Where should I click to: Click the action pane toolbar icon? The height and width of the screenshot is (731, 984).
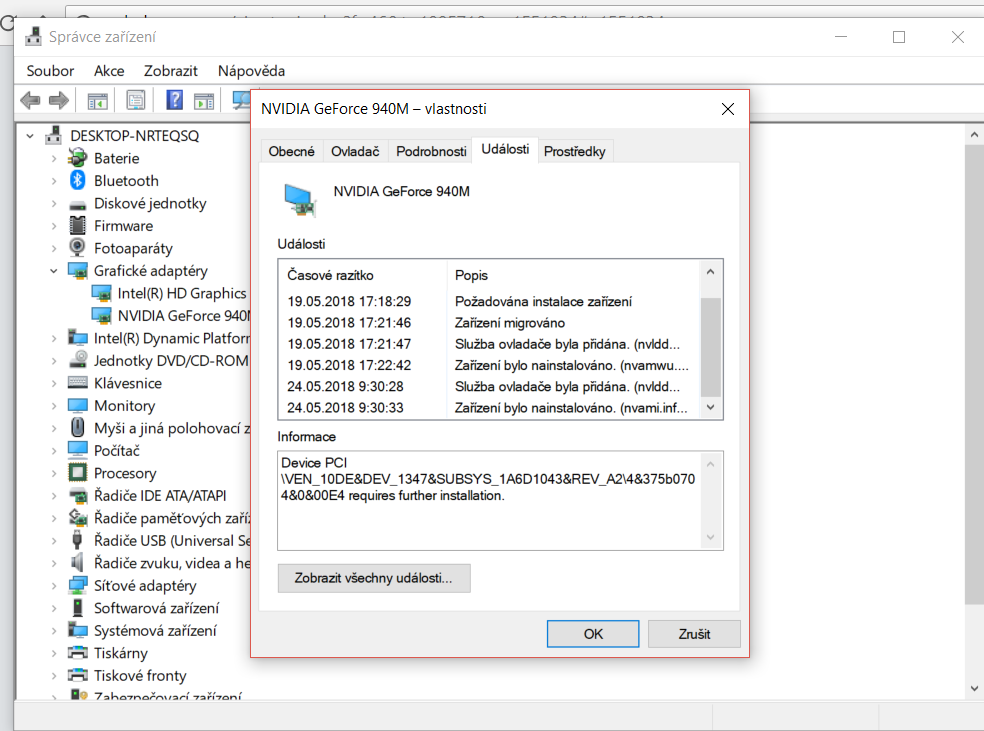204,100
